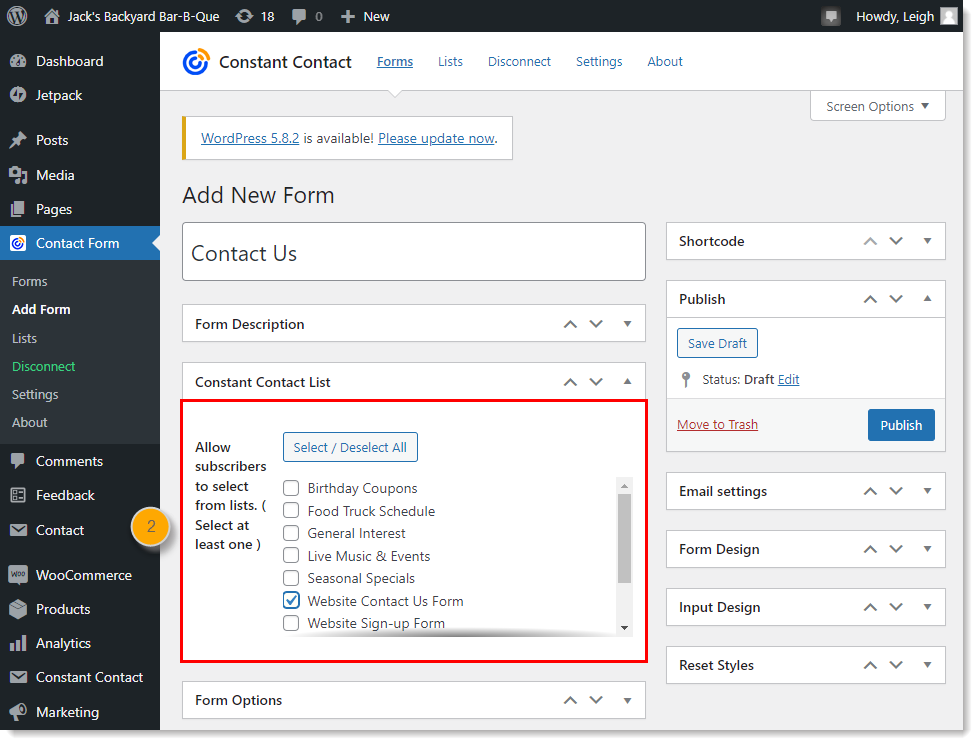Expand the Input Design panel toggle
Viewport: 978px width, 745px height.
click(927, 607)
